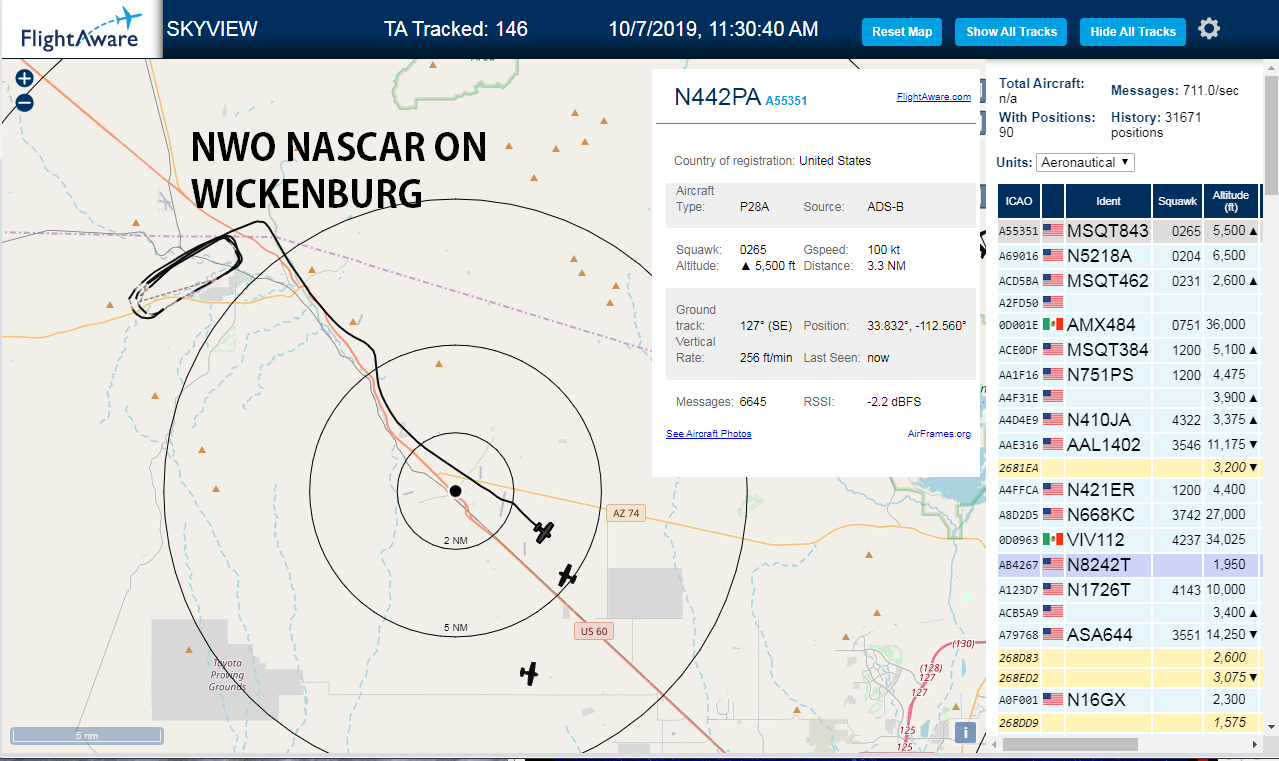Click the squawk value 0265 in info panel
This screenshot has width=1279, height=761.
tap(753, 249)
